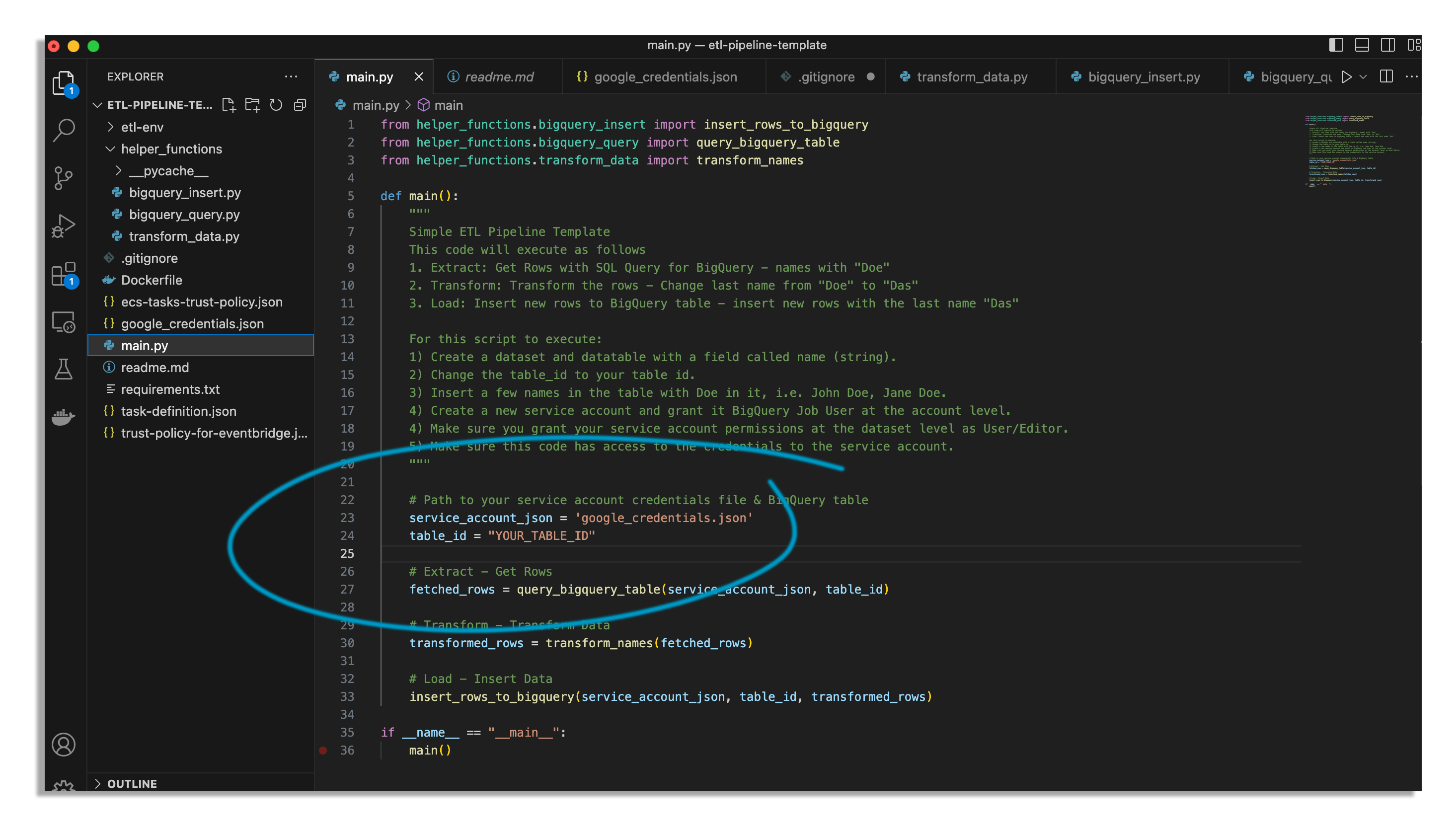Image resolution: width=1456 pixels, height=832 pixels.
Task: Open the Search view in activity bar
Action: (64, 130)
